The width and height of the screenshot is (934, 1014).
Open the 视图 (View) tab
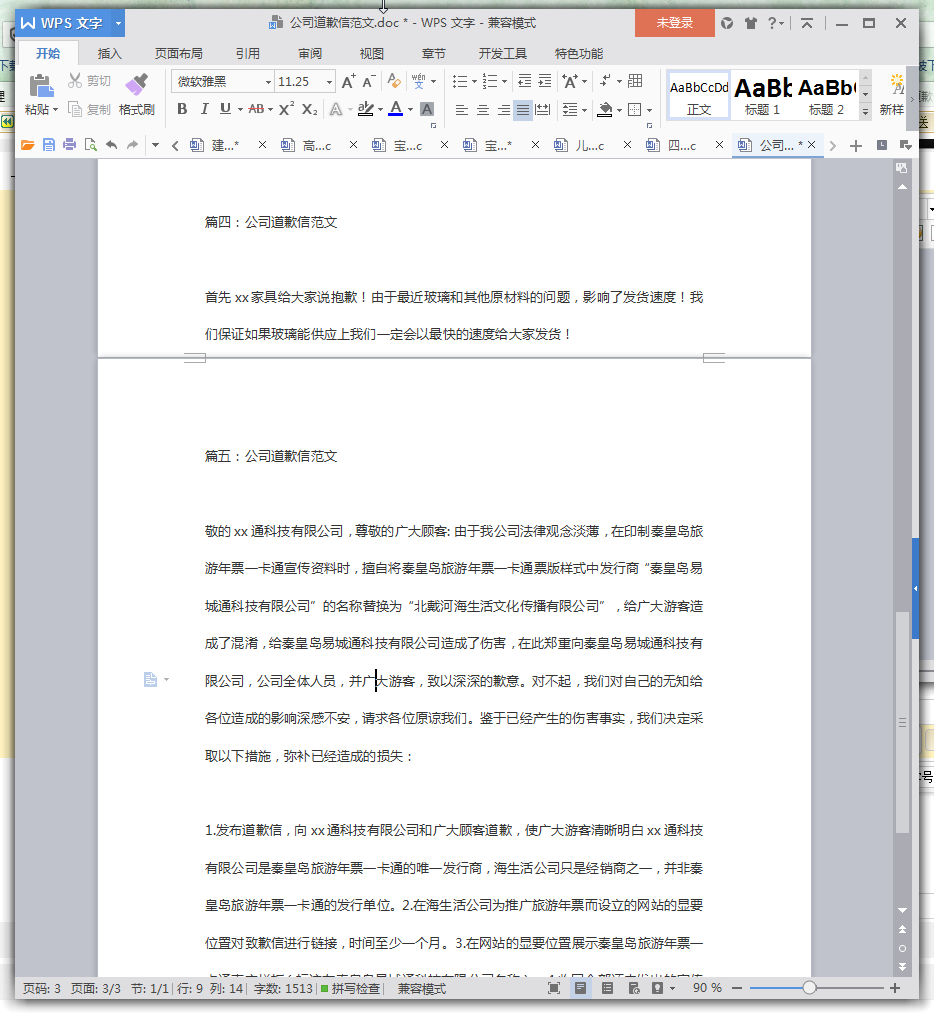(372, 54)
